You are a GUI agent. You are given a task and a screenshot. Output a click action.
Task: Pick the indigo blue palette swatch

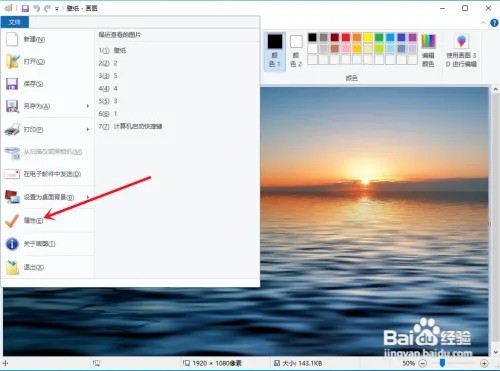[x=401, y=37]
